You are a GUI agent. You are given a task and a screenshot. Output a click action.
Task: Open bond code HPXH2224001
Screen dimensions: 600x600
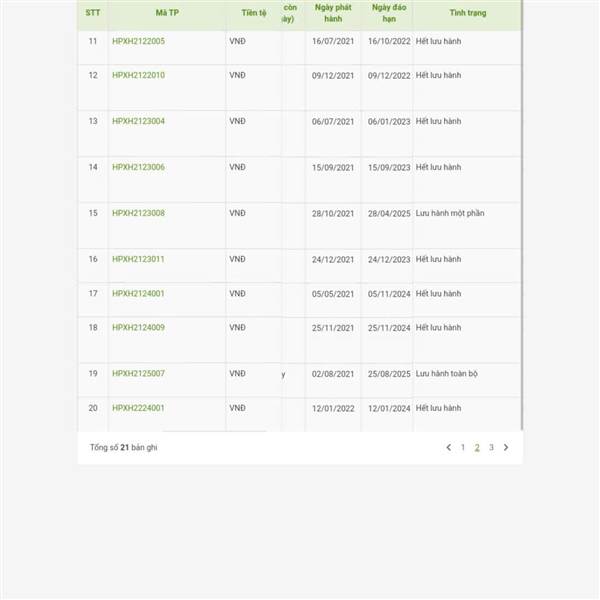[x=139, y=408]
